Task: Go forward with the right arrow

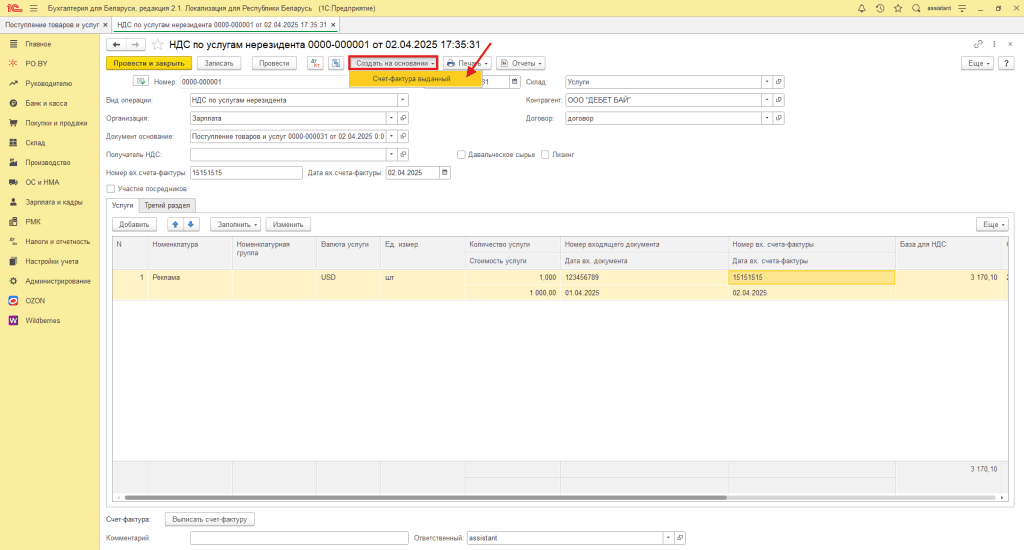Action: coord(135,44)
